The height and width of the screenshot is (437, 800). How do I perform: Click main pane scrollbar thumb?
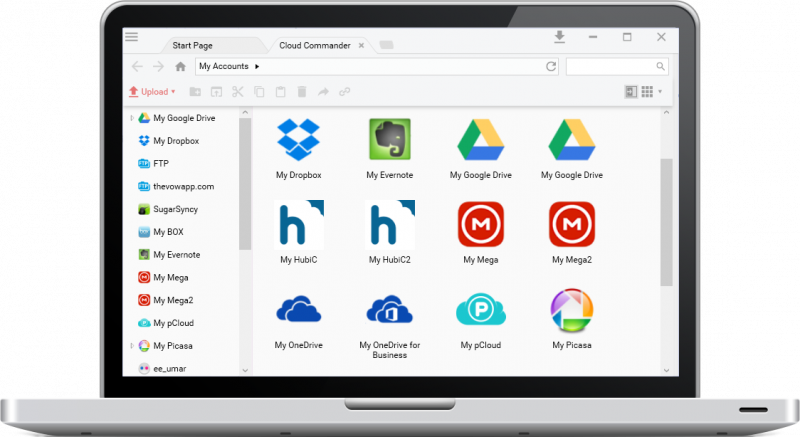tap(666, 222)
